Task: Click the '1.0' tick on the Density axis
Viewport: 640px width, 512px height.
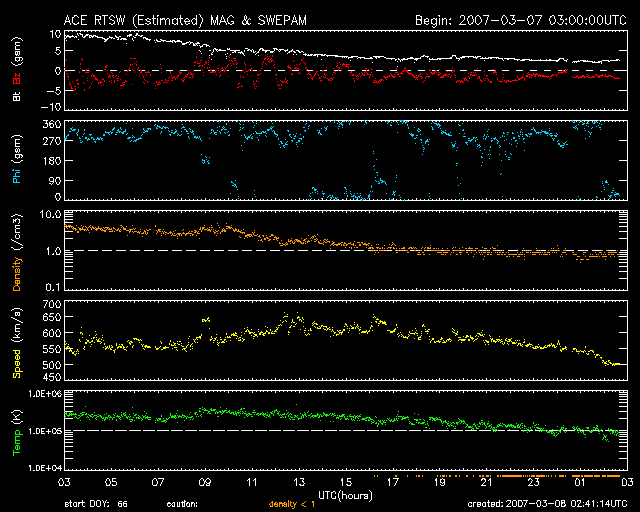Action: 53,251
